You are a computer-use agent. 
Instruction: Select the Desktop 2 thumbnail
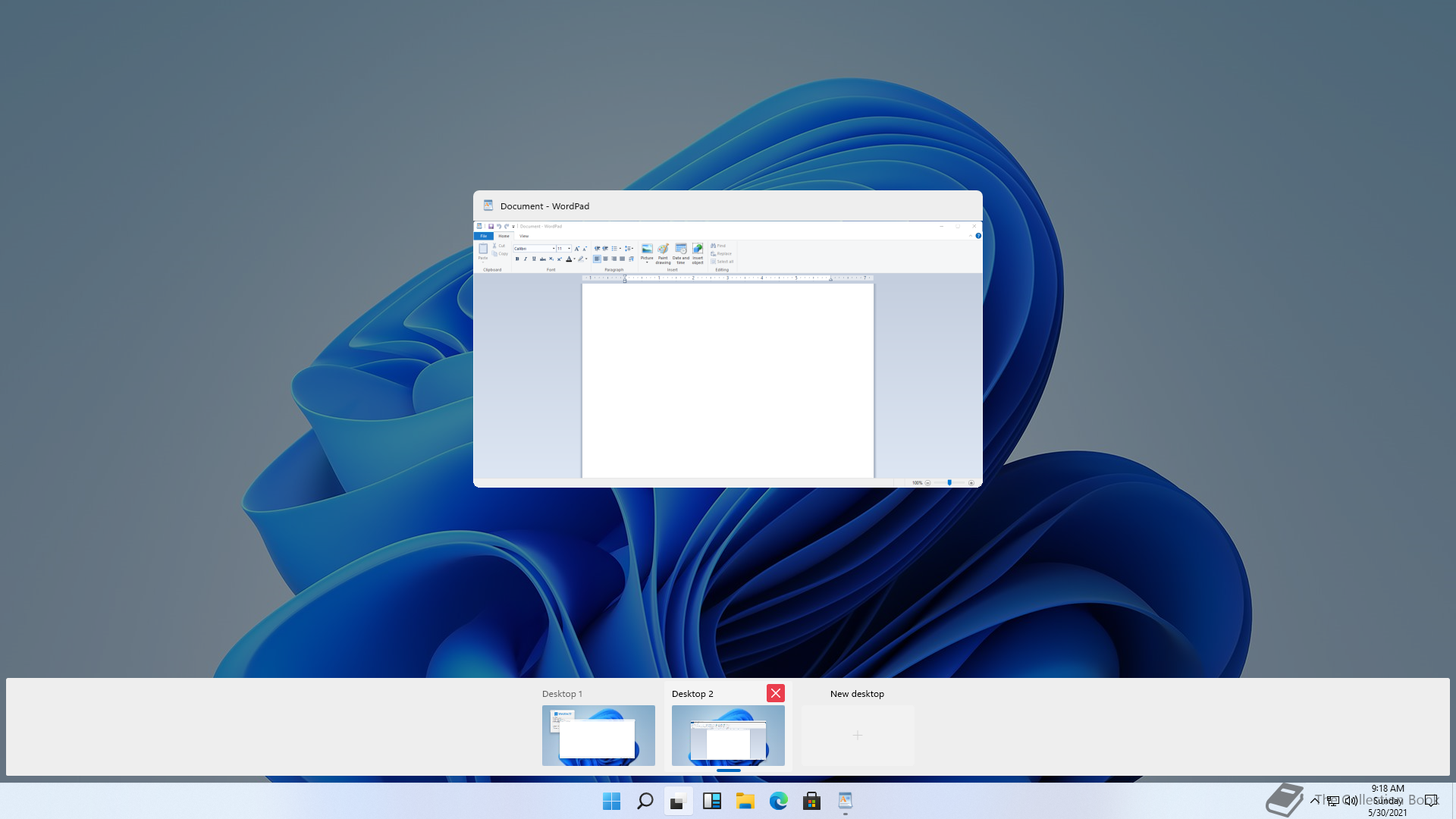pos(728,735)
